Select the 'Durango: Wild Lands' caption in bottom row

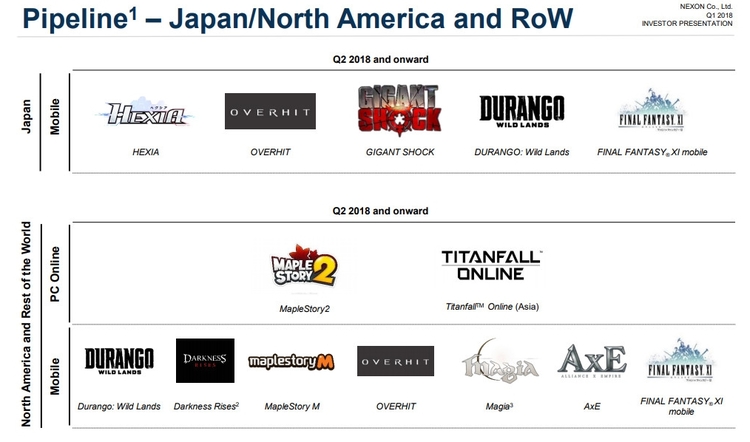(x=119, y=407)
